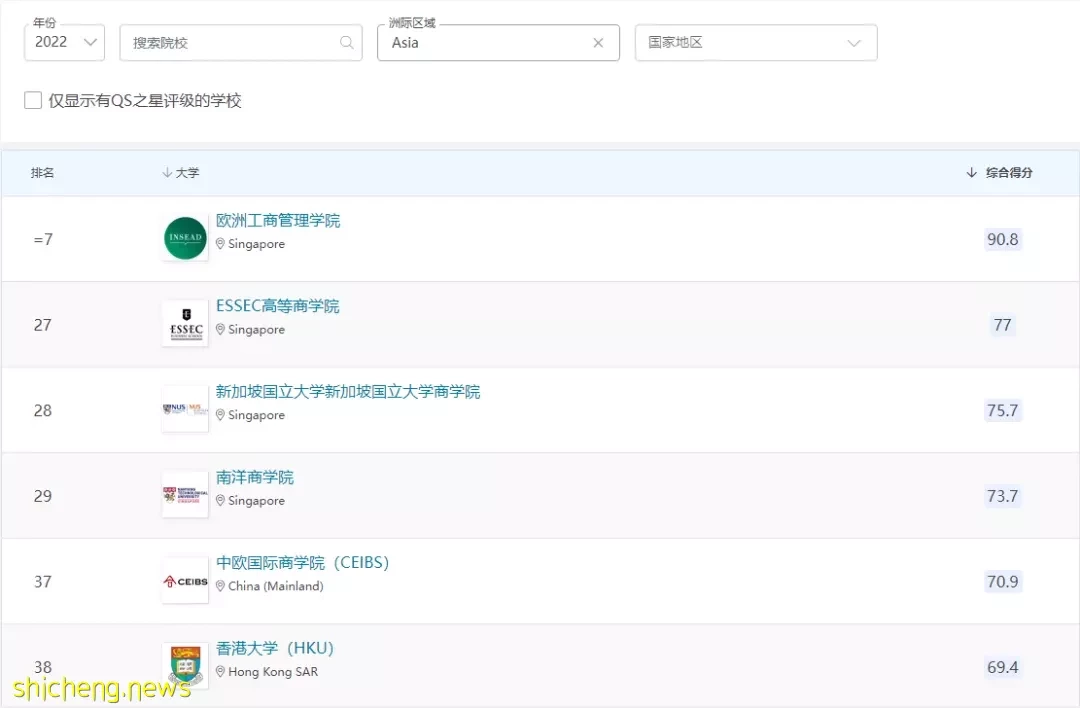
Task: Click the location pin beside Hong Kong SAR
Action: [220, 671]
